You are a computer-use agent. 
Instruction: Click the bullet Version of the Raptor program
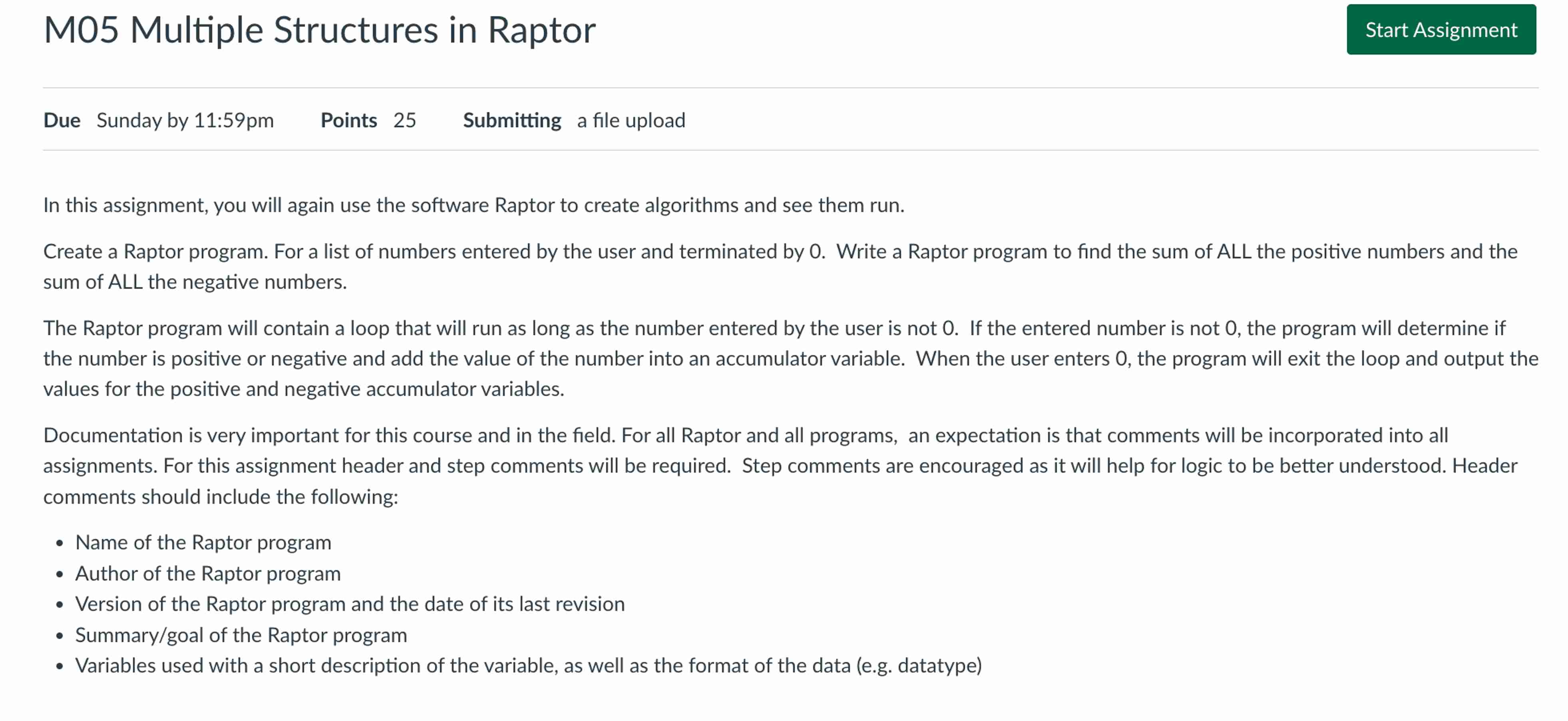[349, 604]
